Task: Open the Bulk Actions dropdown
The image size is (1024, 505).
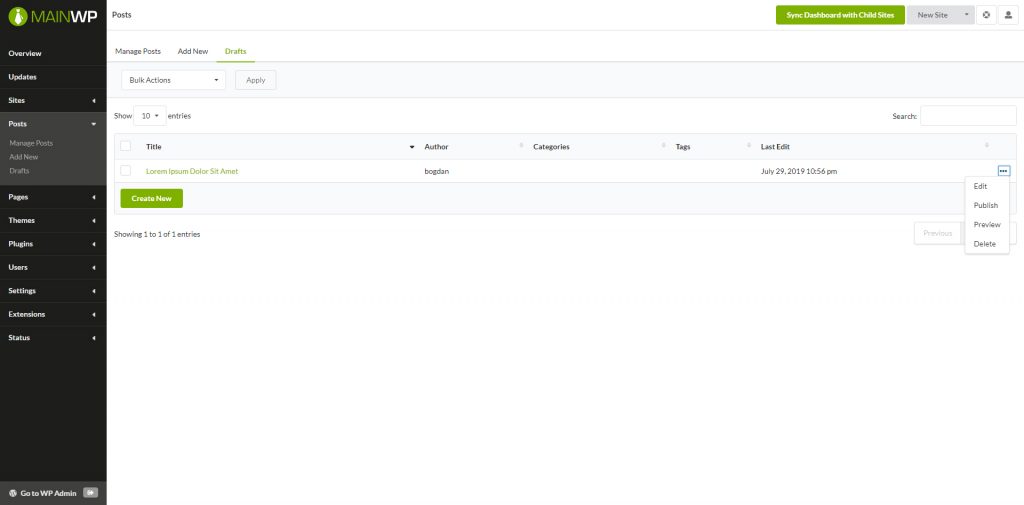Action: tap(173, 80)
